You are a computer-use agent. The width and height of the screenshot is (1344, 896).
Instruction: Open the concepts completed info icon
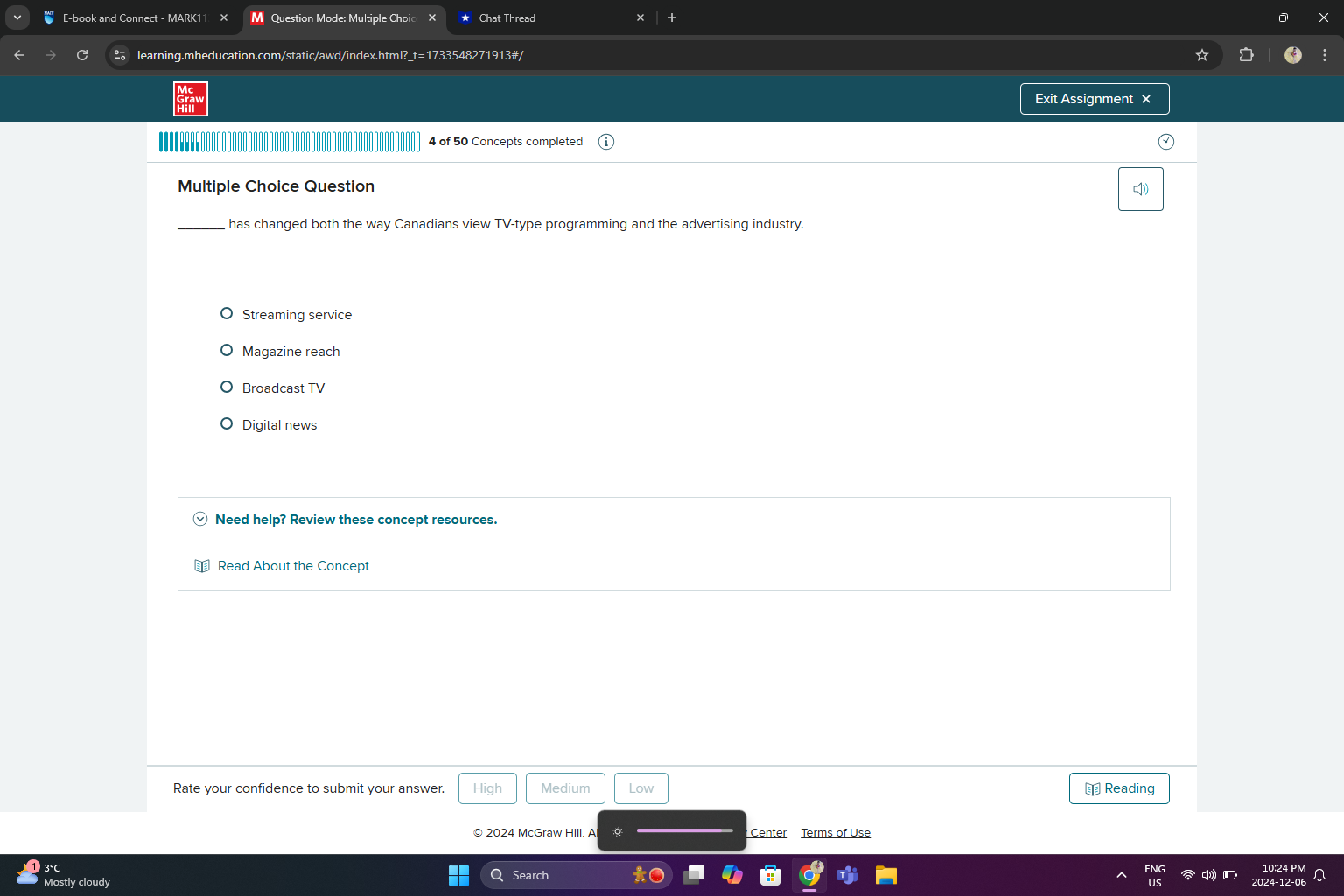(x=606, y=142)
